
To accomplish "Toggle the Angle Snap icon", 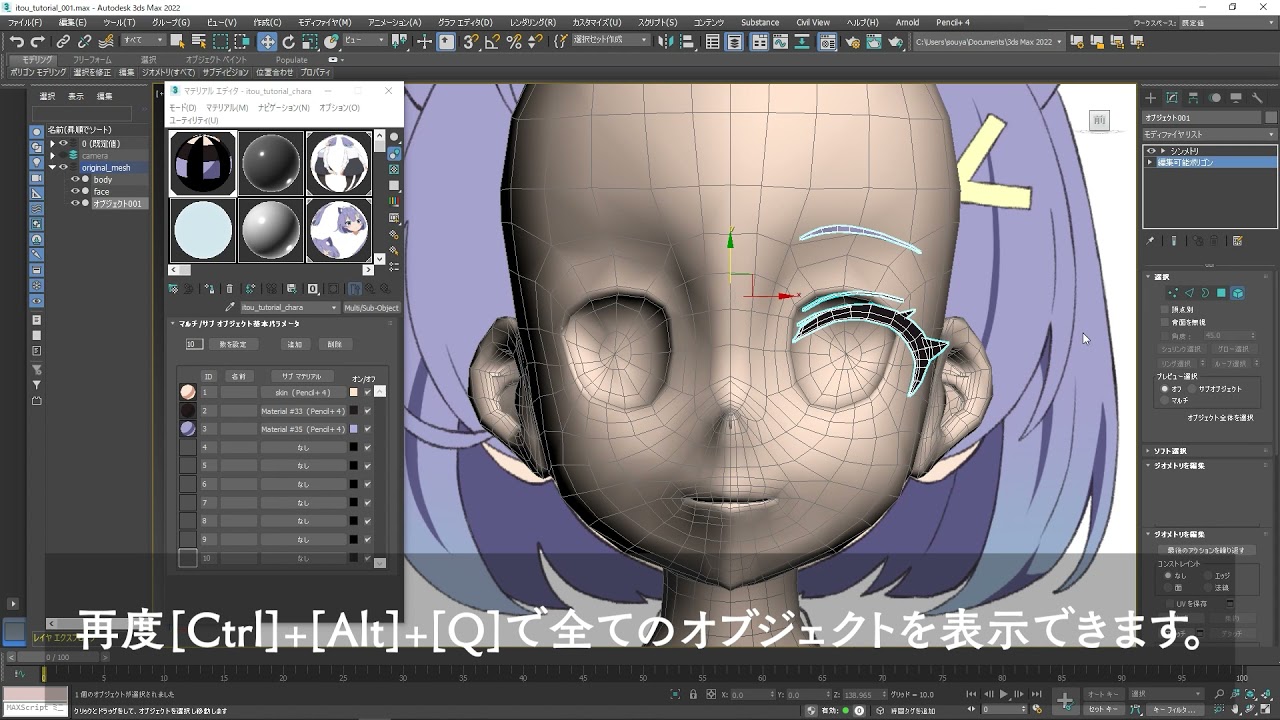I will (492, 41).
